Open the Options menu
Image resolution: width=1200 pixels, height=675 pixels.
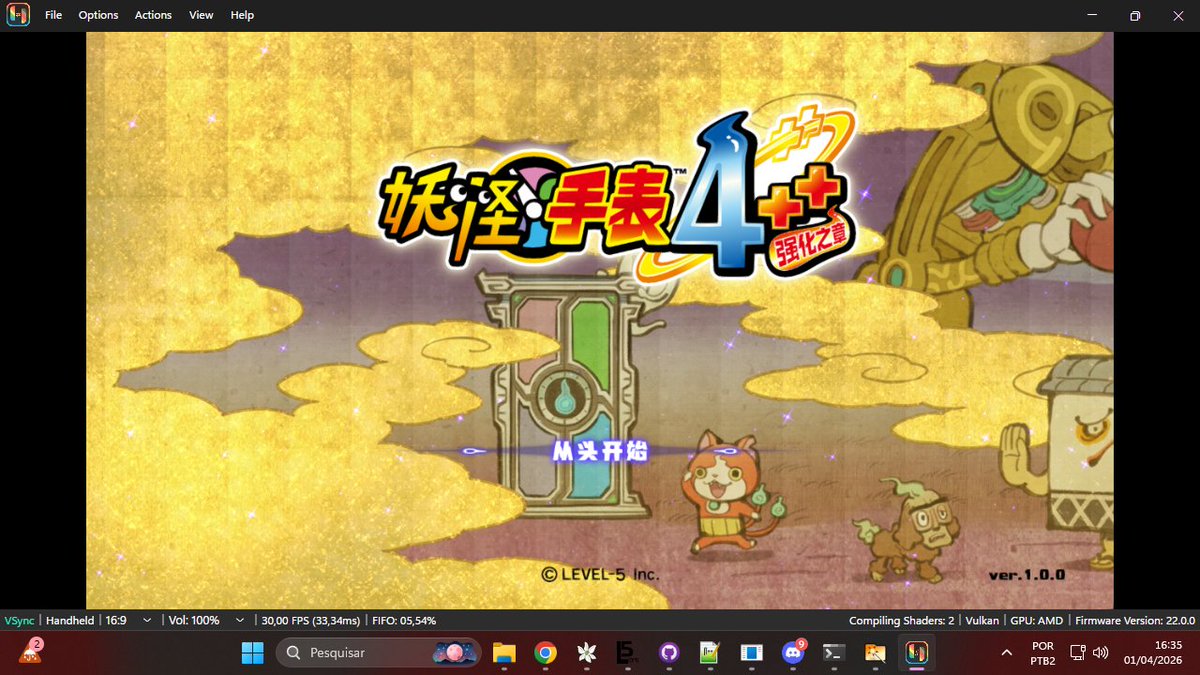click(98, 15)
